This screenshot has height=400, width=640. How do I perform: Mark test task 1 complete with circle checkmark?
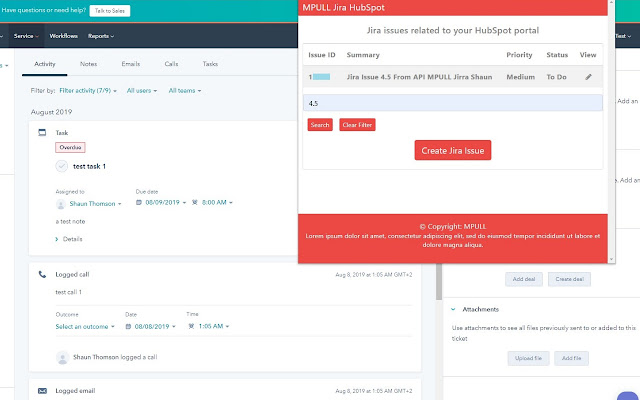[62, 166]
